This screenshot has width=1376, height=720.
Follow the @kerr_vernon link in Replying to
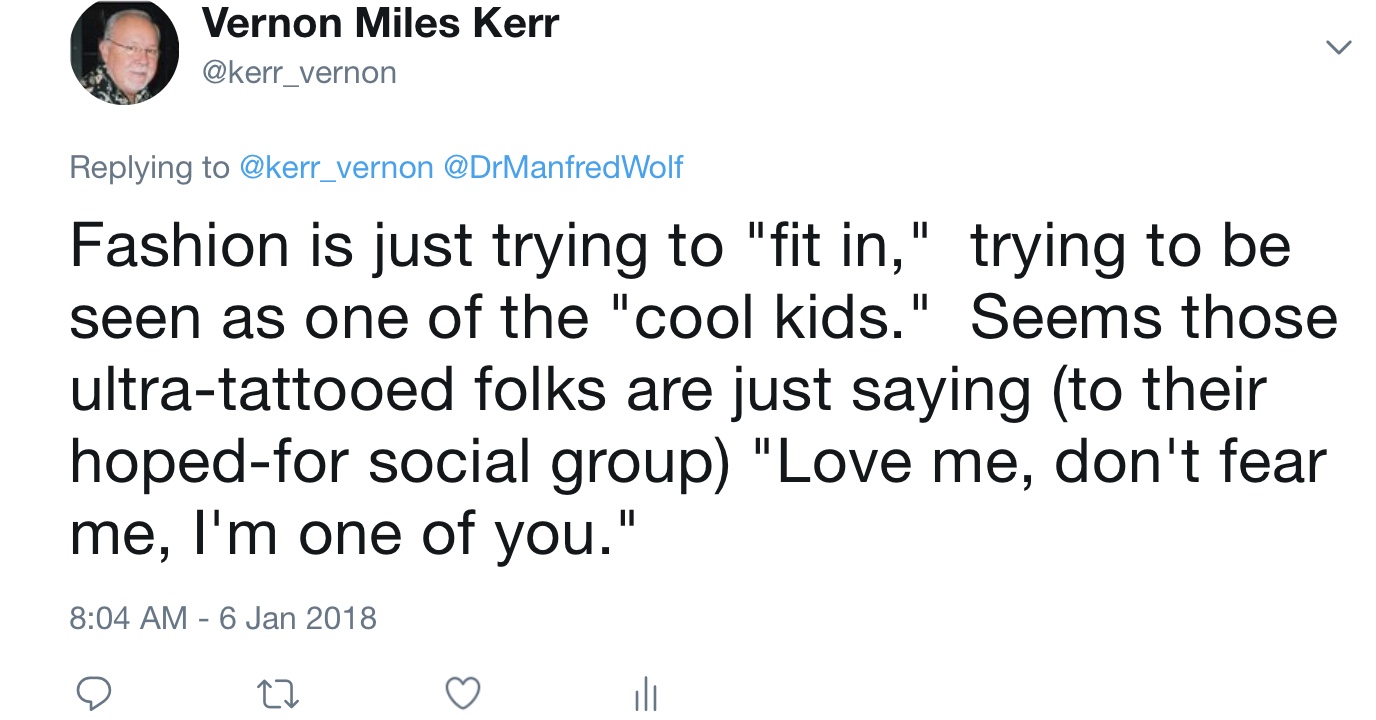coord(336,167)
